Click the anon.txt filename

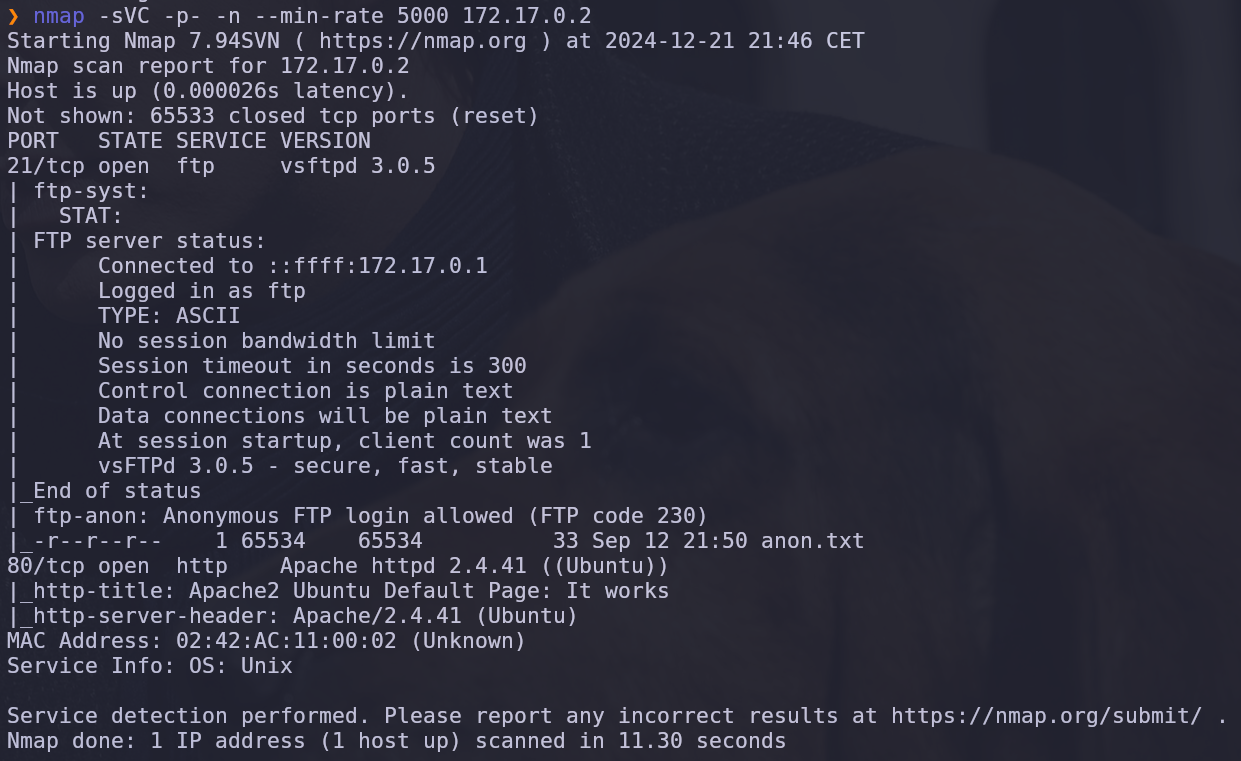tap(813, 541)
